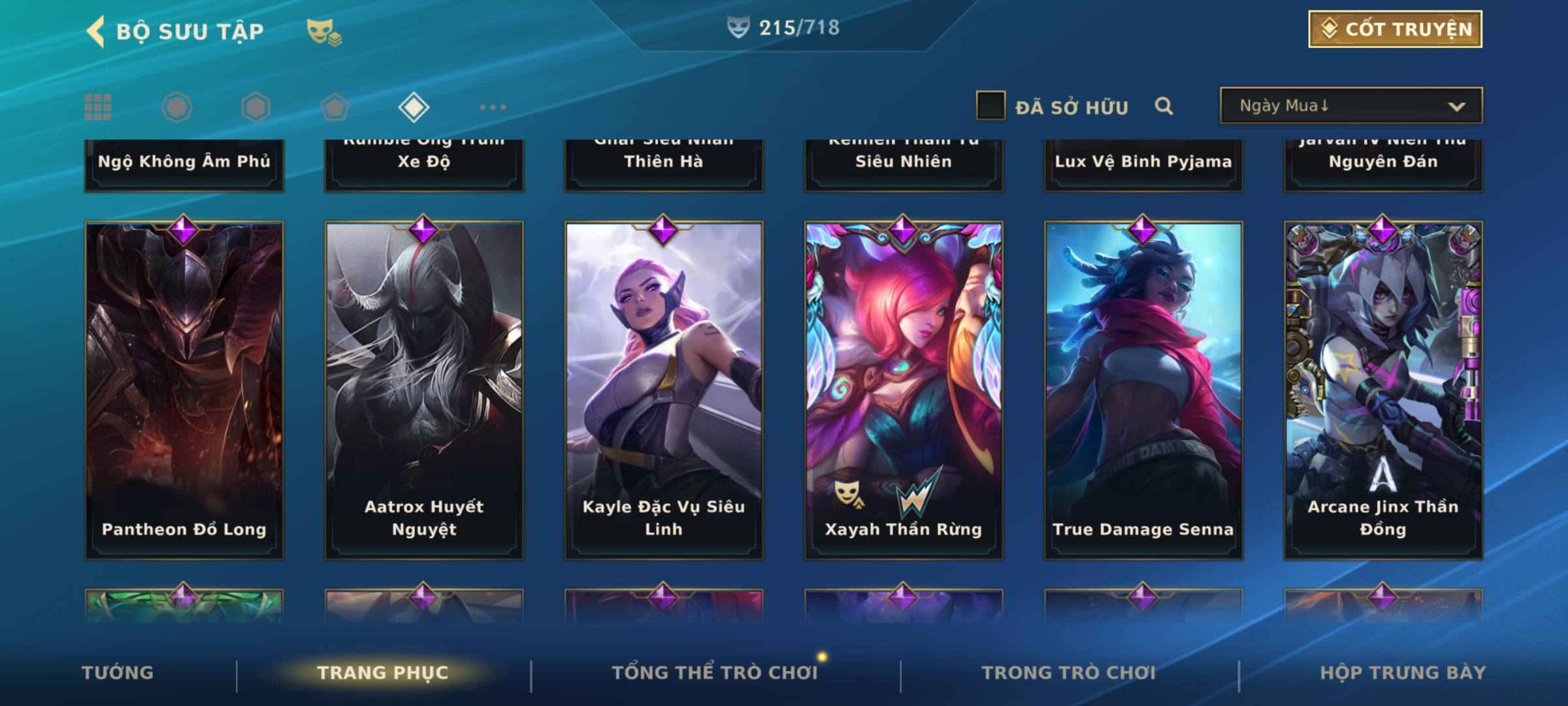Filter skins by the hexagon rarity icon
1568x706 pixels.
click(x=255, y=107)
